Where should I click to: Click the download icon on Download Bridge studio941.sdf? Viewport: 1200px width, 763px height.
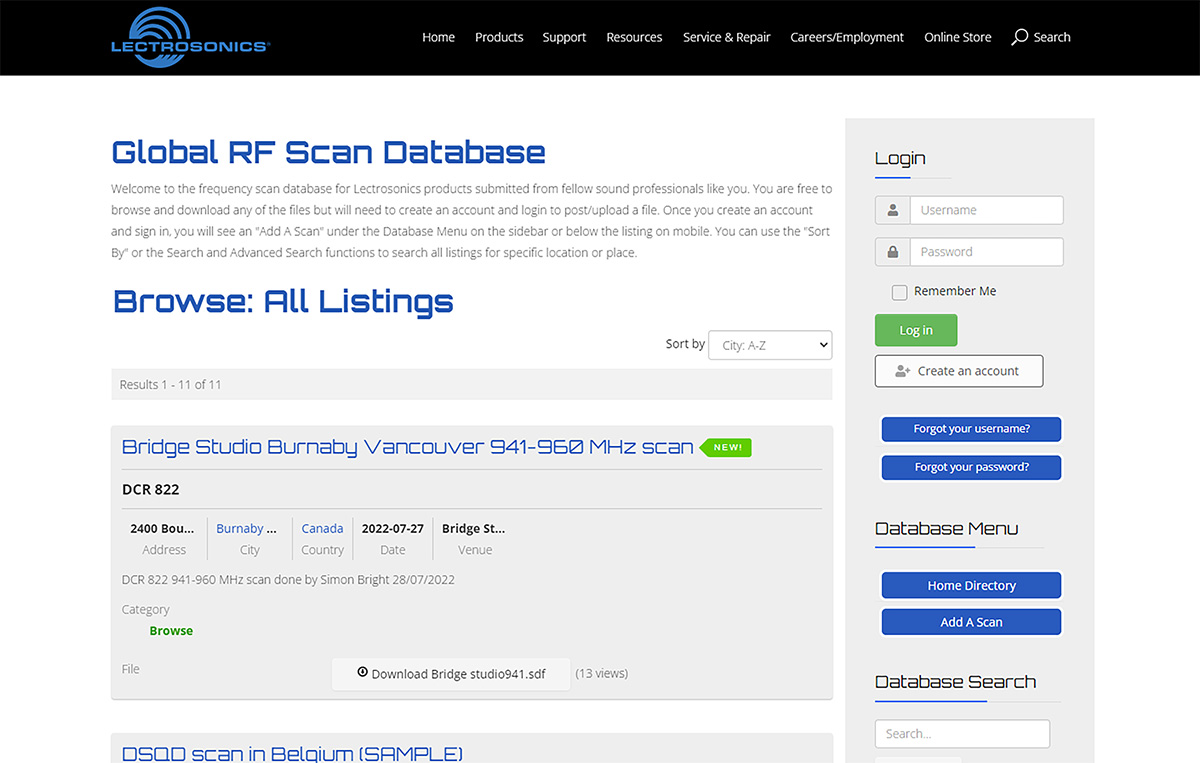(x=364, y=673)
